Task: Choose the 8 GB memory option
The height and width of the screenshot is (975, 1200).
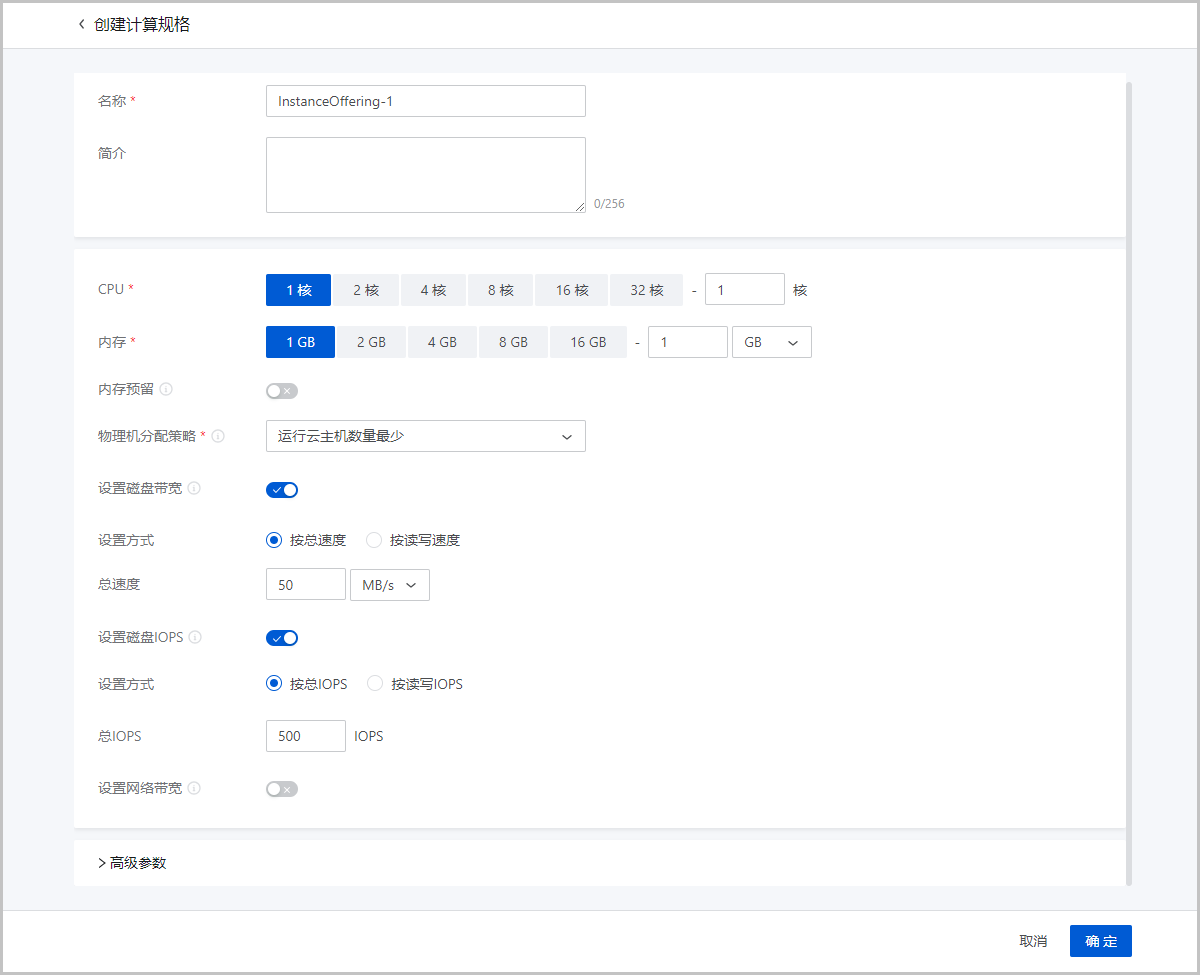Action: pos(512,342)
